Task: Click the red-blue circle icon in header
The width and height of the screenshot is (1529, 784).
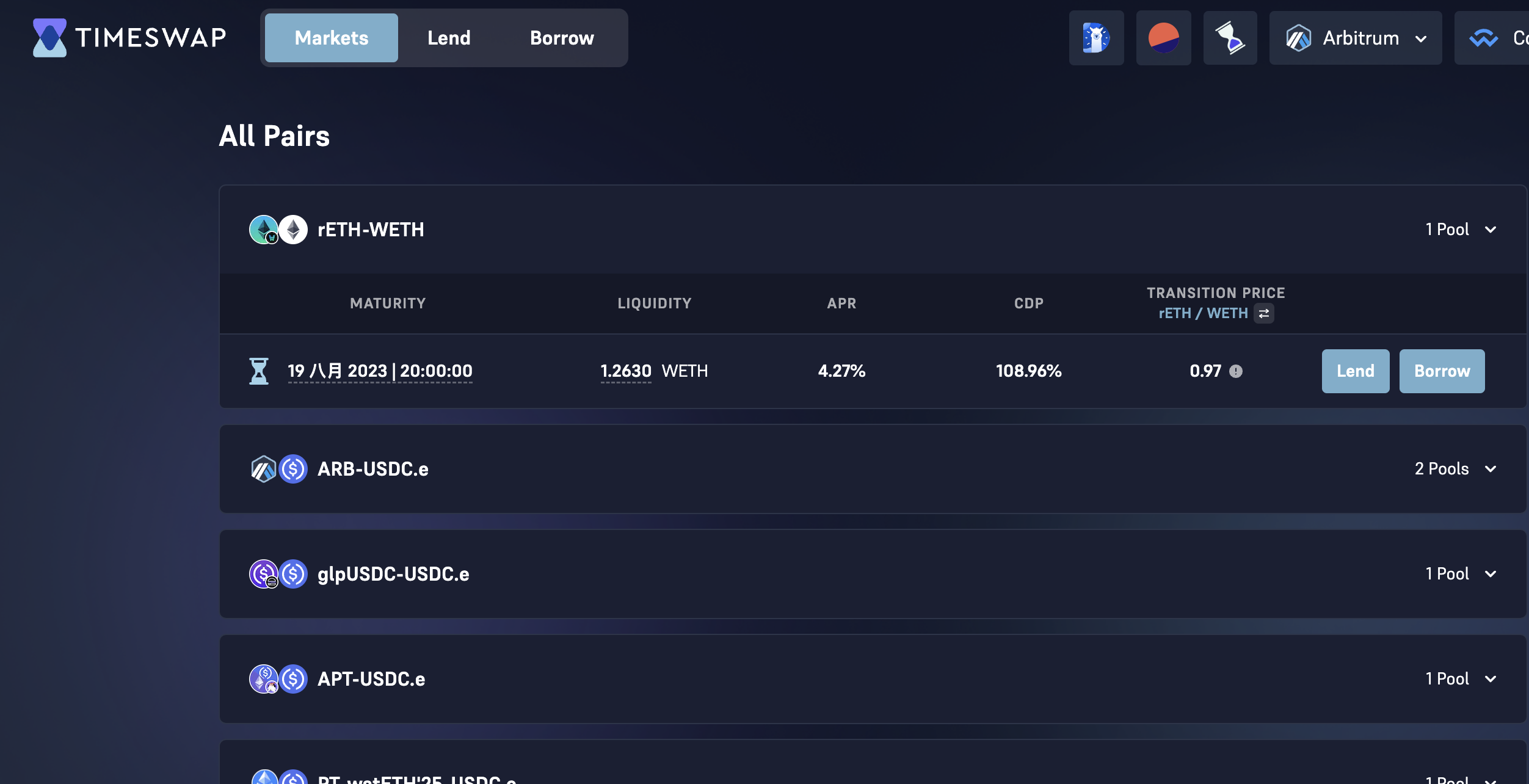Action: pos(1163,38)
